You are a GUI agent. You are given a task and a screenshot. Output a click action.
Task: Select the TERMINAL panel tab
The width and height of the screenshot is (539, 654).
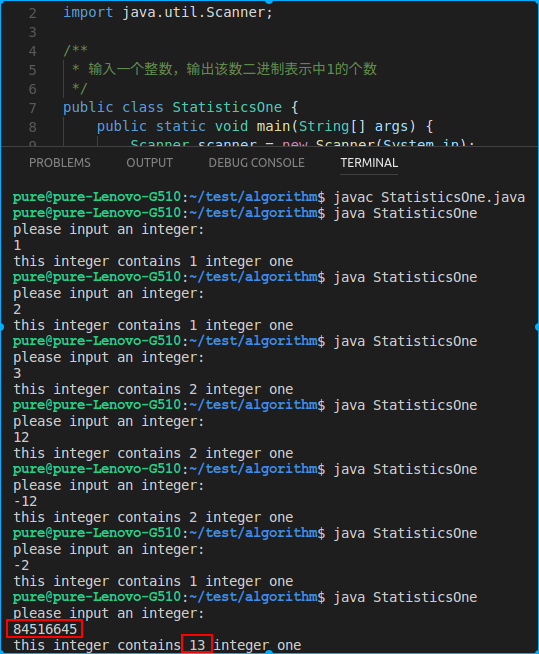tap(369, 163)
